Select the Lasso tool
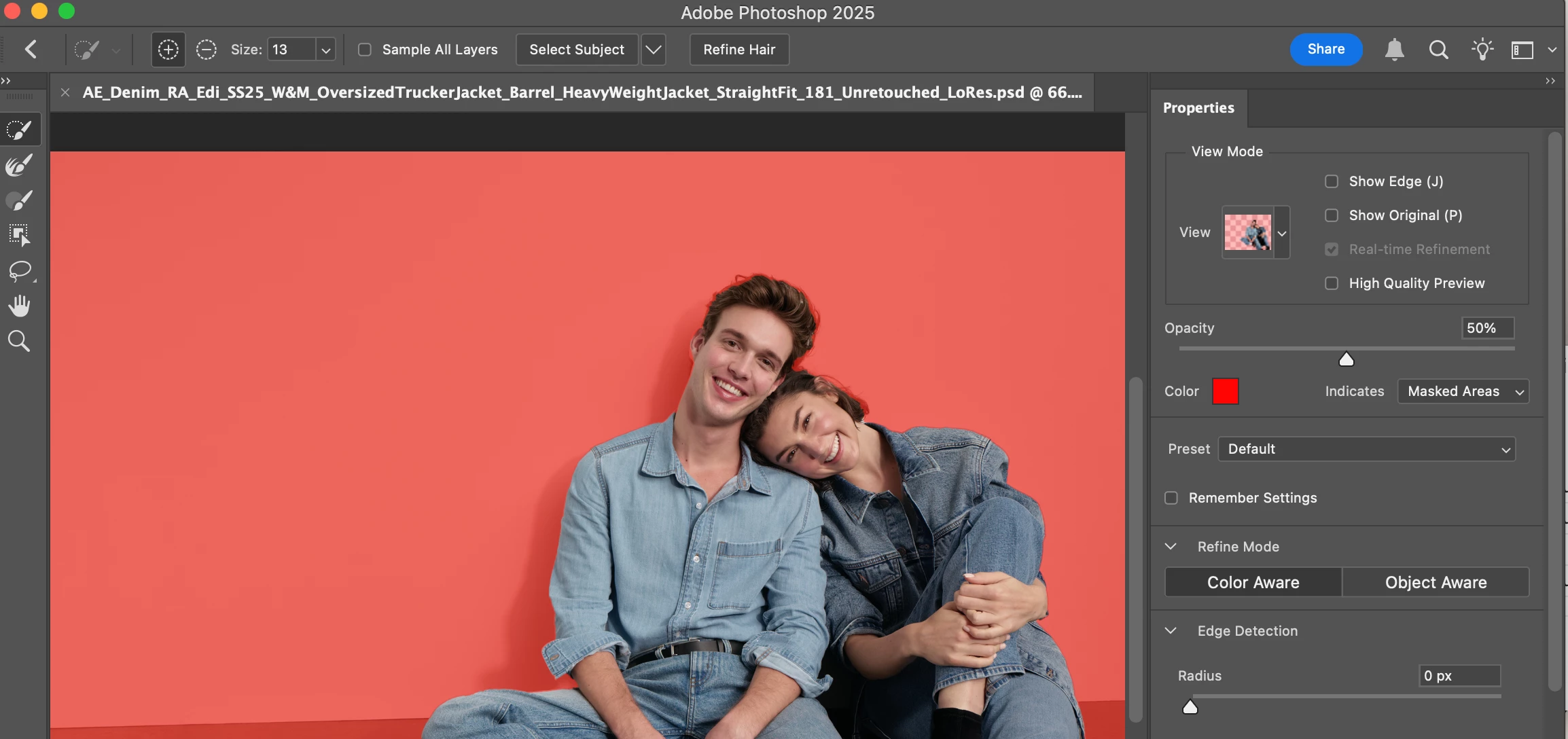This screenshot has height=739, width=1568. pos(20,271)
